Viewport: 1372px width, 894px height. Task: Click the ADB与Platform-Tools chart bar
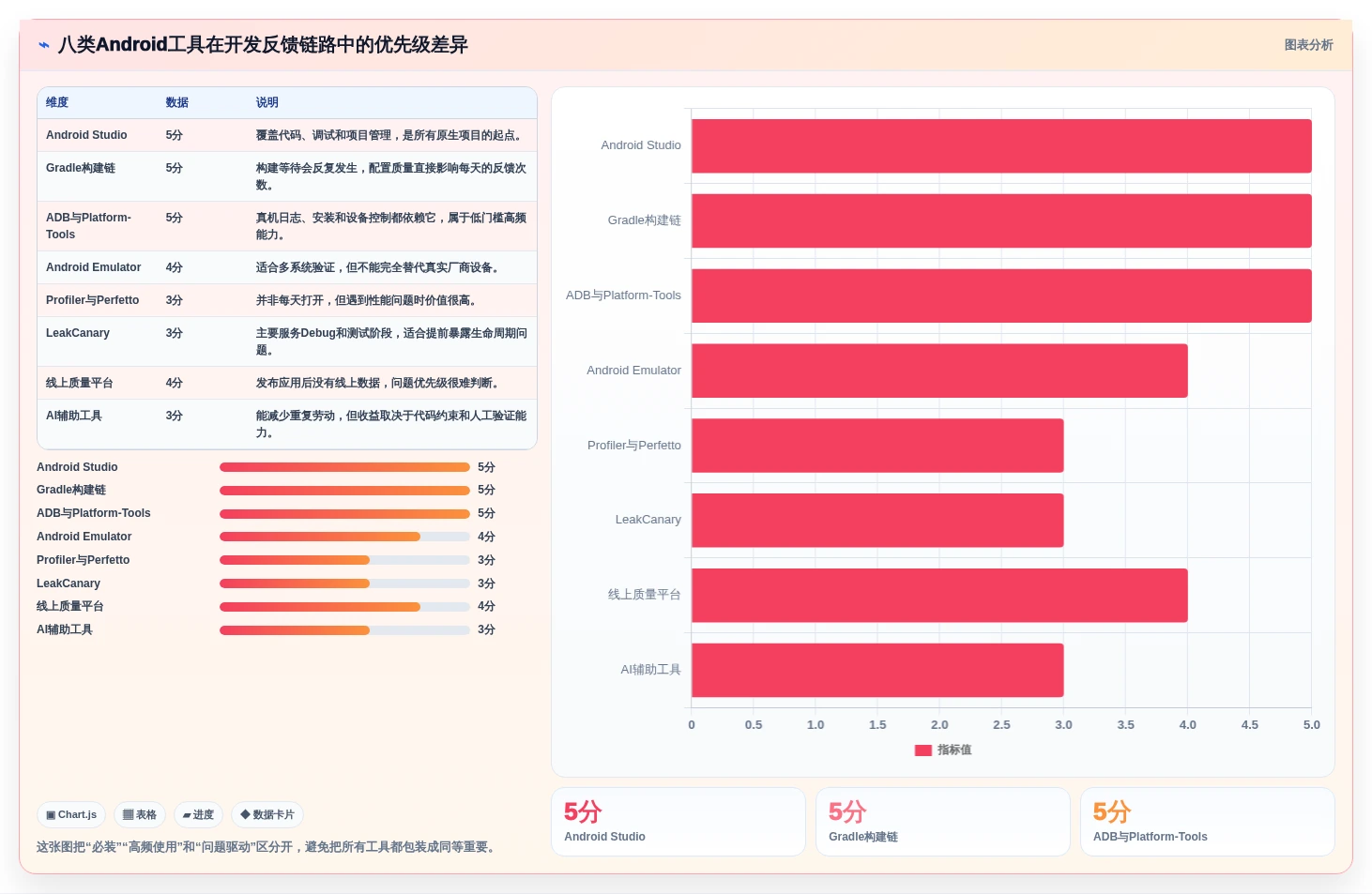pyautogui.click(x=1001, y=295)
